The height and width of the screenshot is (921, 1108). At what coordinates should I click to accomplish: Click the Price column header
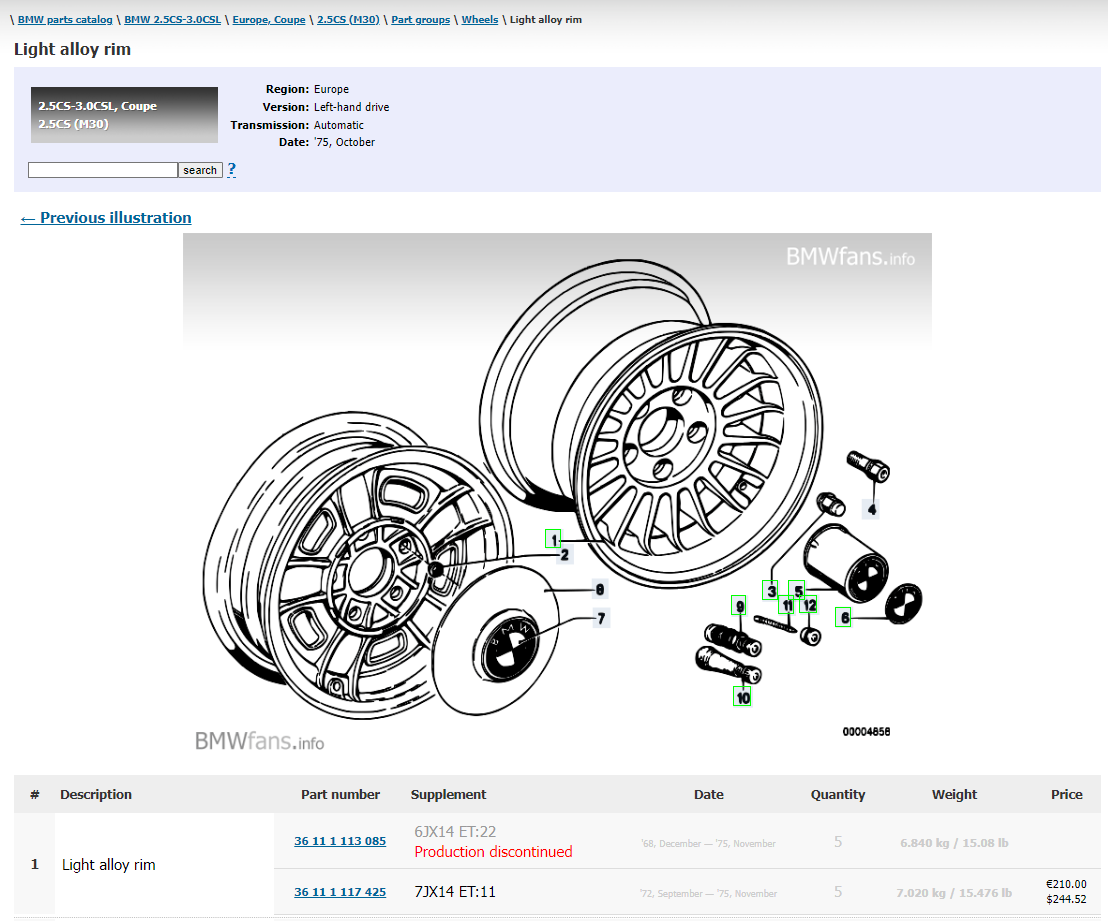point(1067,794)
